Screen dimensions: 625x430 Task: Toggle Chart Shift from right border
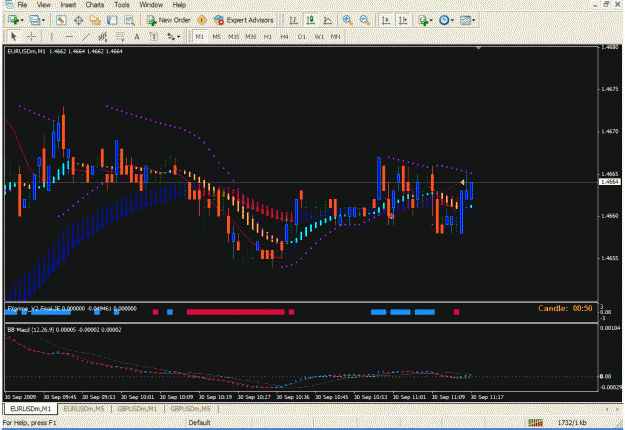(x=403, y=20)
